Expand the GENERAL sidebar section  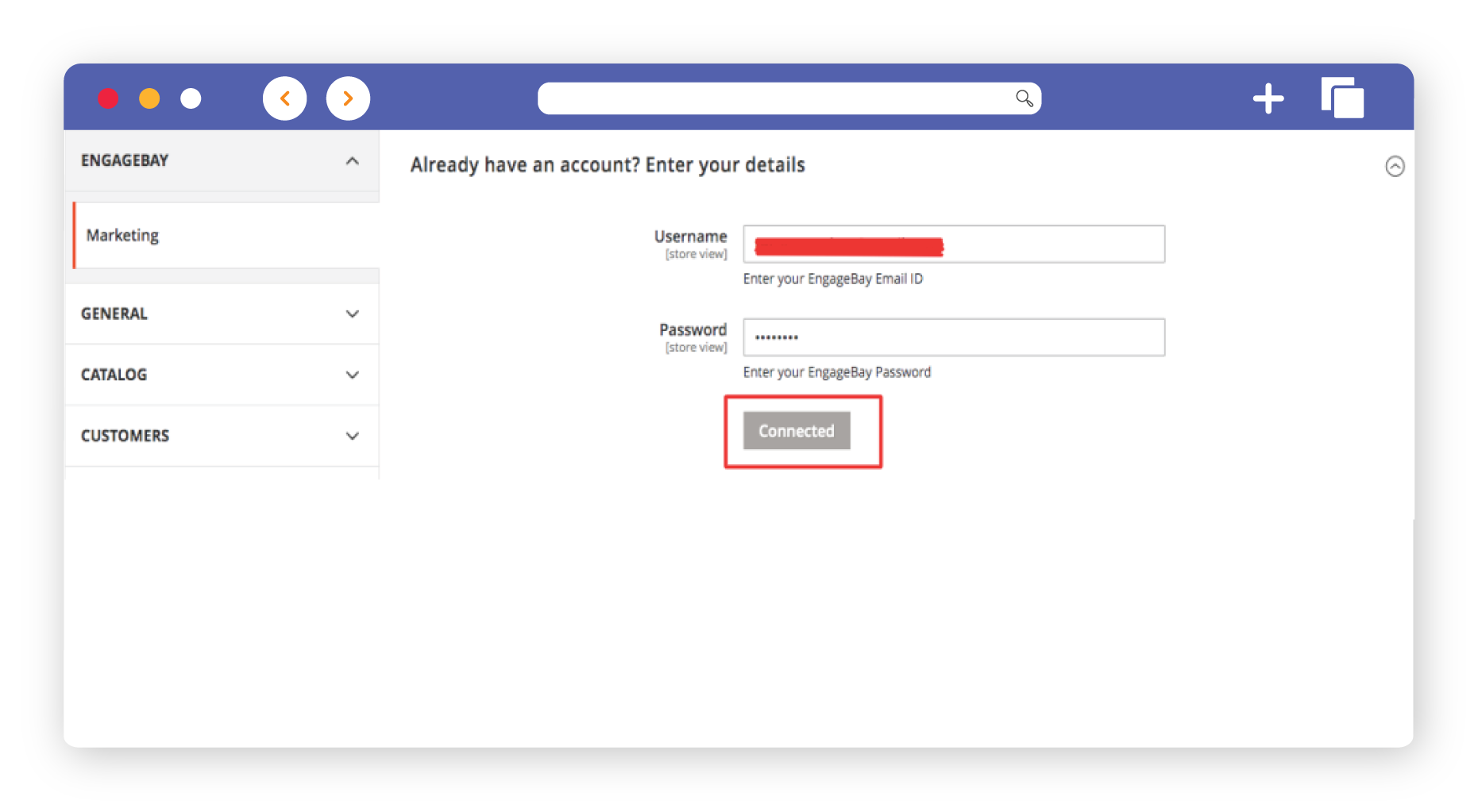(353, 314)
